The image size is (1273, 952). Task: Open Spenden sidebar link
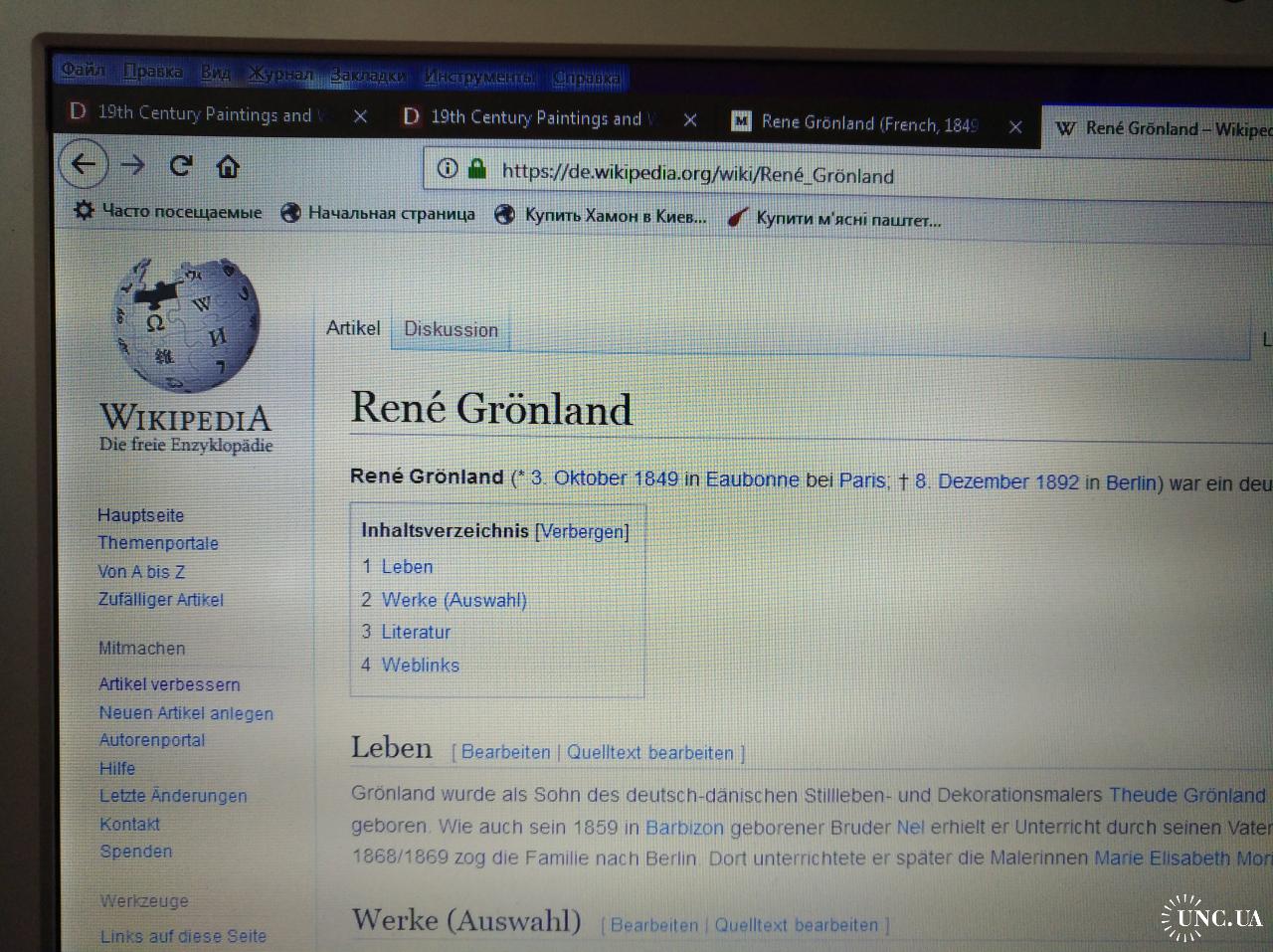pyautogui.click(x=136, y=852)
